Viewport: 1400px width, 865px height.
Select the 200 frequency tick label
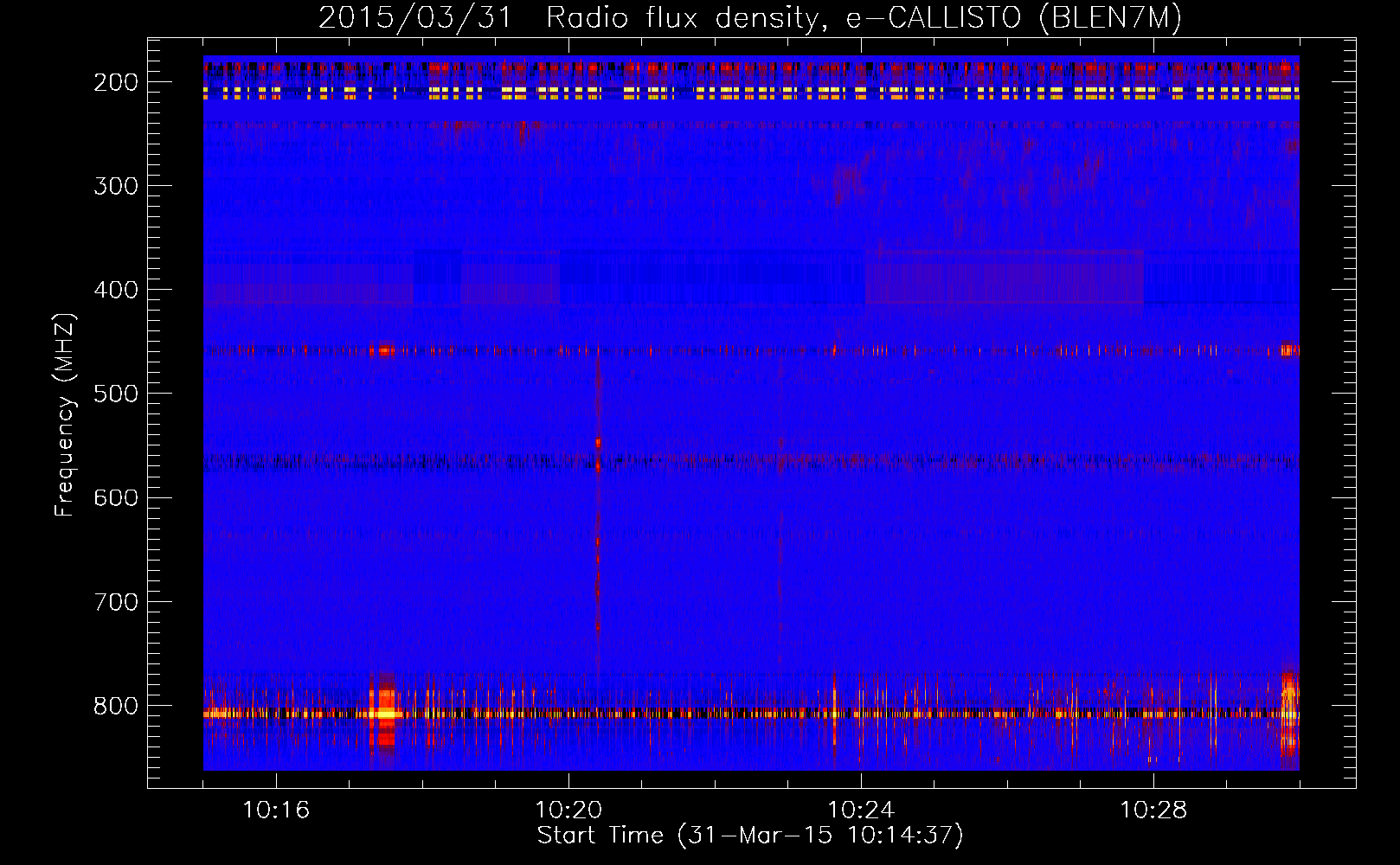coord(116,82)
